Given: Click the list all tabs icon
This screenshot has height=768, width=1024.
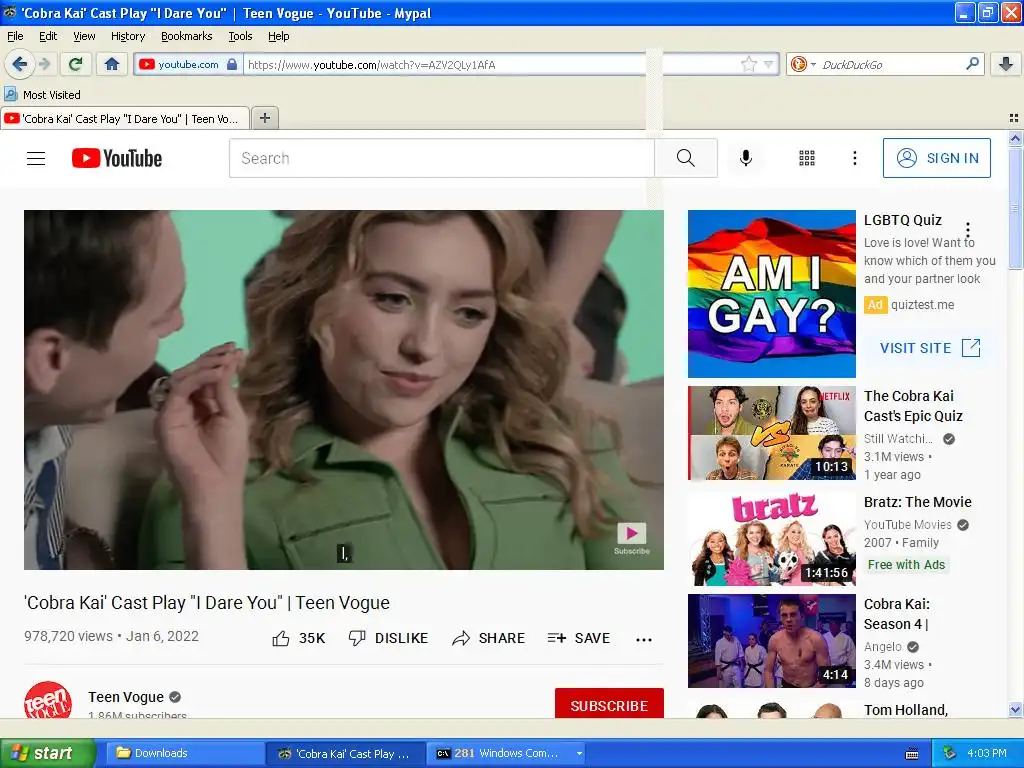Looking at the screenshot, I should tap(1014, 118).
